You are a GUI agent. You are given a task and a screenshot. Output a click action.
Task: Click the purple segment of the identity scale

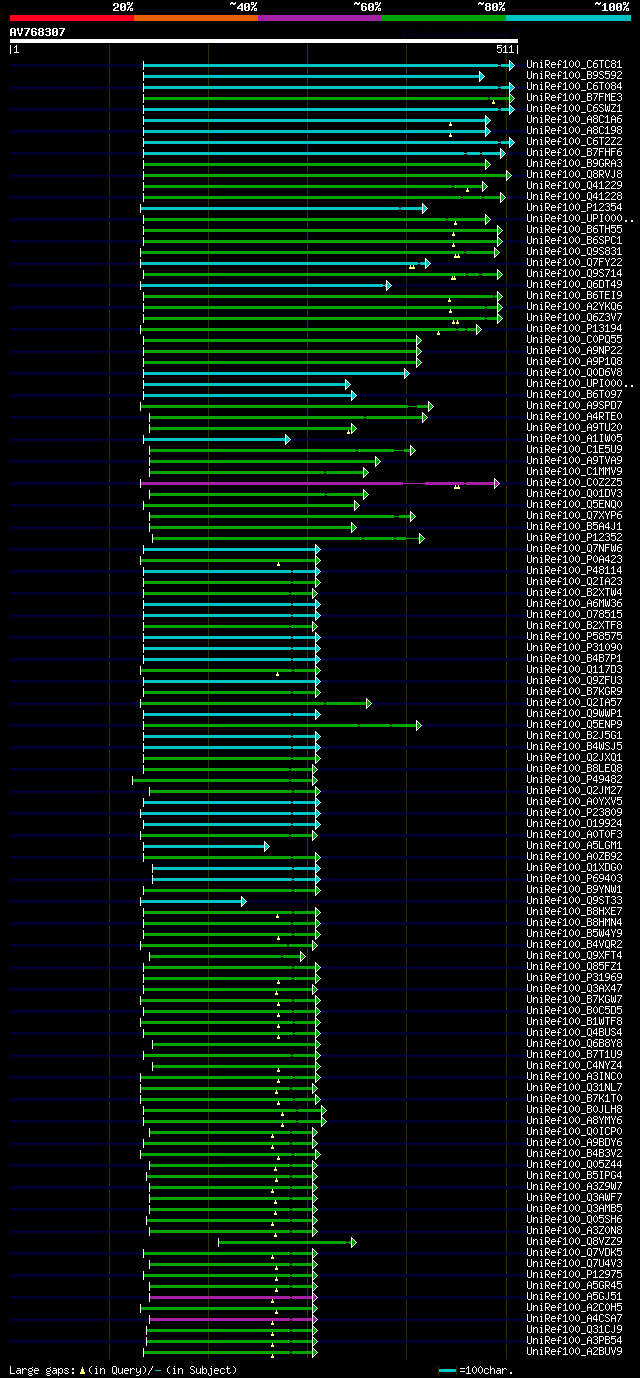pos(319,18)
